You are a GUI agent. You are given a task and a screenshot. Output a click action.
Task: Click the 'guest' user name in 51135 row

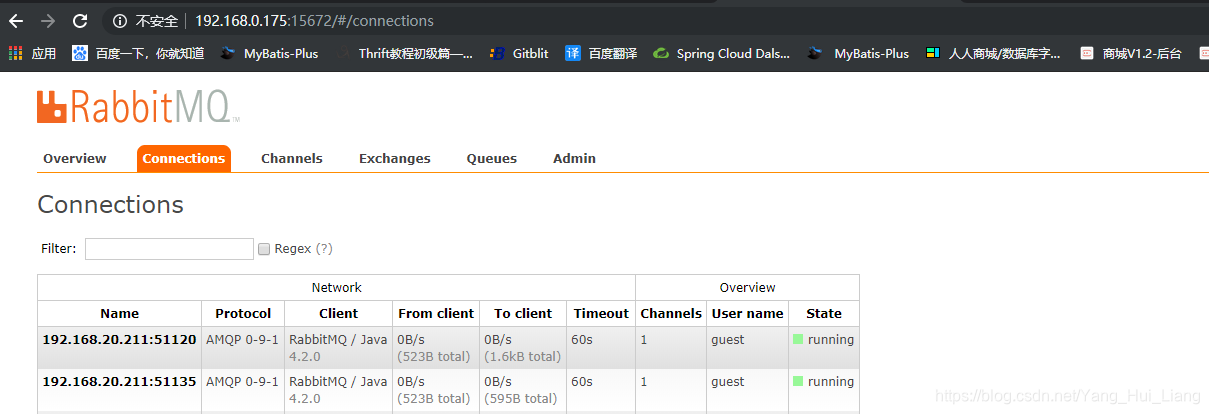[x=728, y=382]
